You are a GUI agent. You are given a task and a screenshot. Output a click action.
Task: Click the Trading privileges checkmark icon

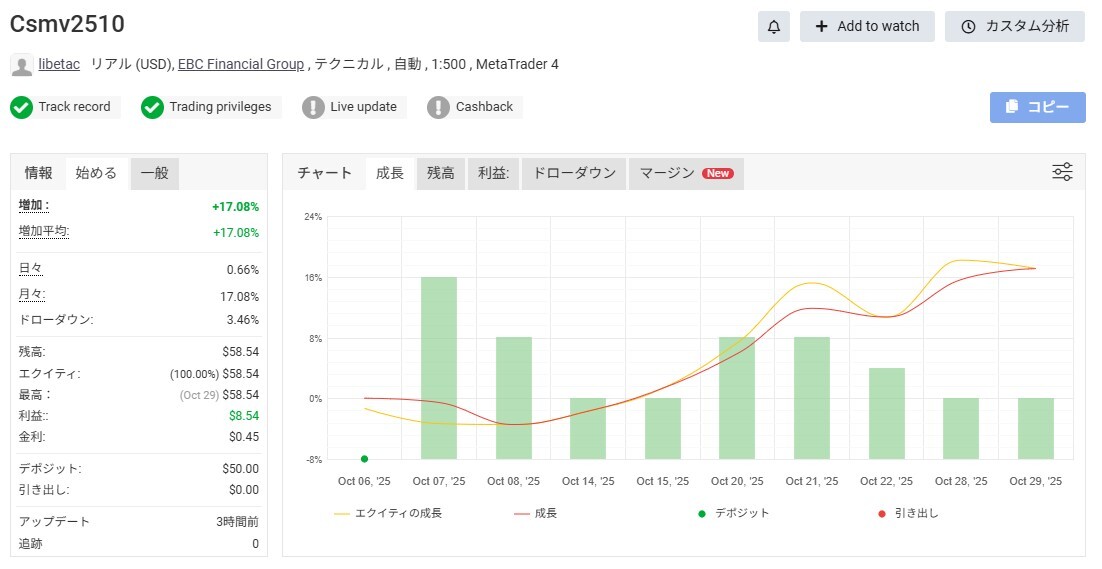pyautogui.click(x=152, y=107)
